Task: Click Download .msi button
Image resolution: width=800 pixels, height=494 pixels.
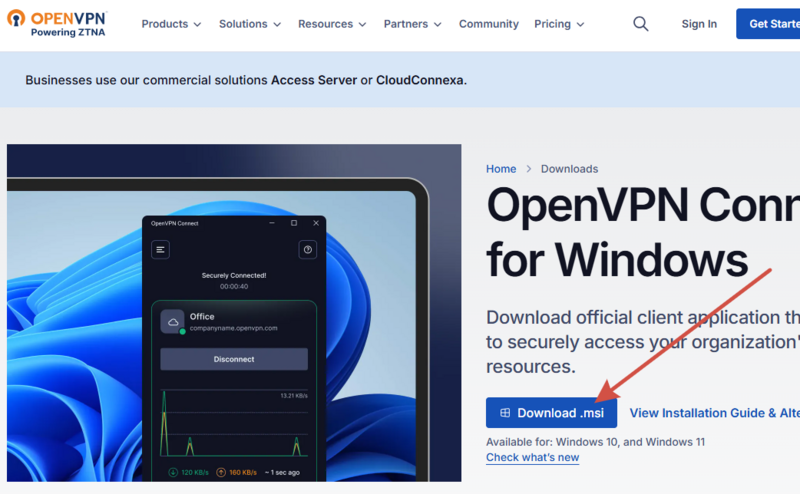Action: click(552, 413)
